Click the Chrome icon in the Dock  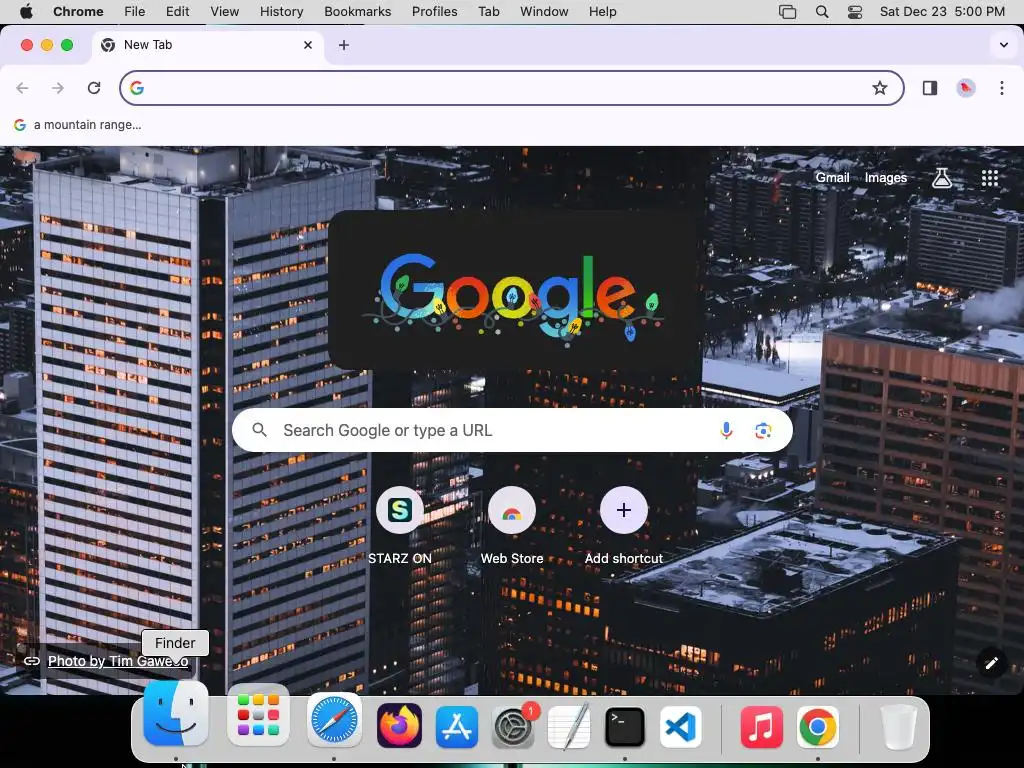pyautogui.click(x=818, y=726)
